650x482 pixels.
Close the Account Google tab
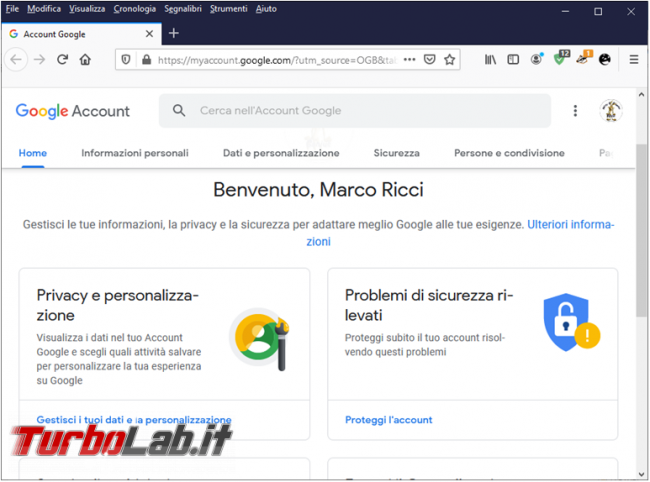point(149,34)
